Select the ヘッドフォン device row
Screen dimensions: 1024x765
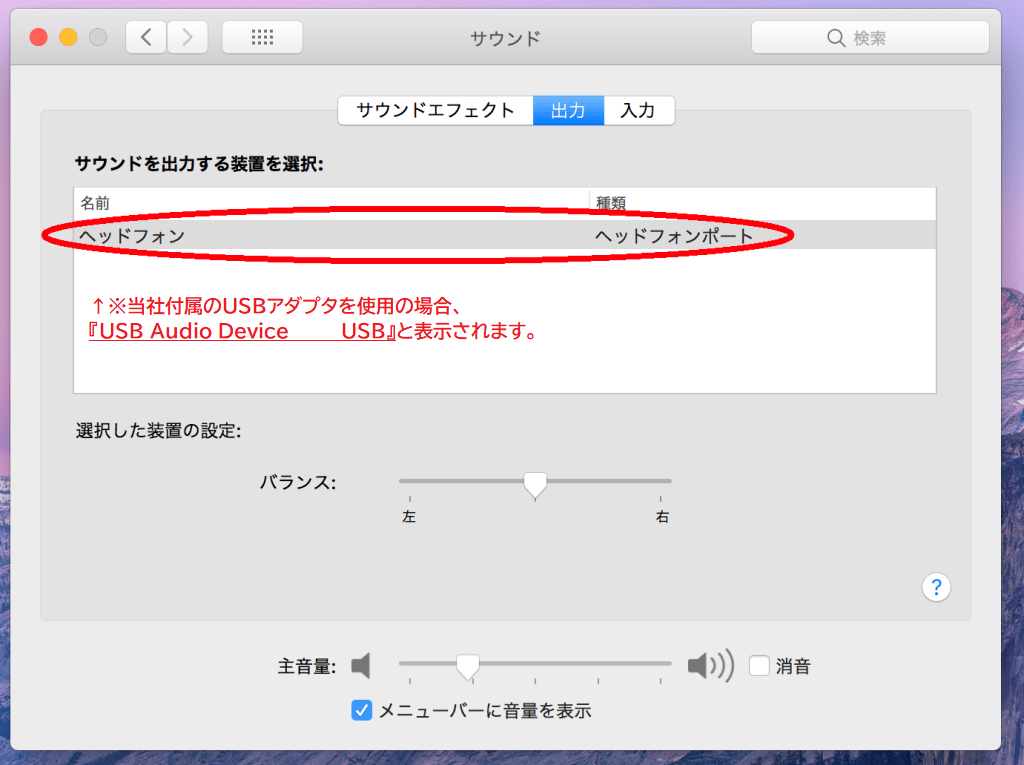point(505,235)
